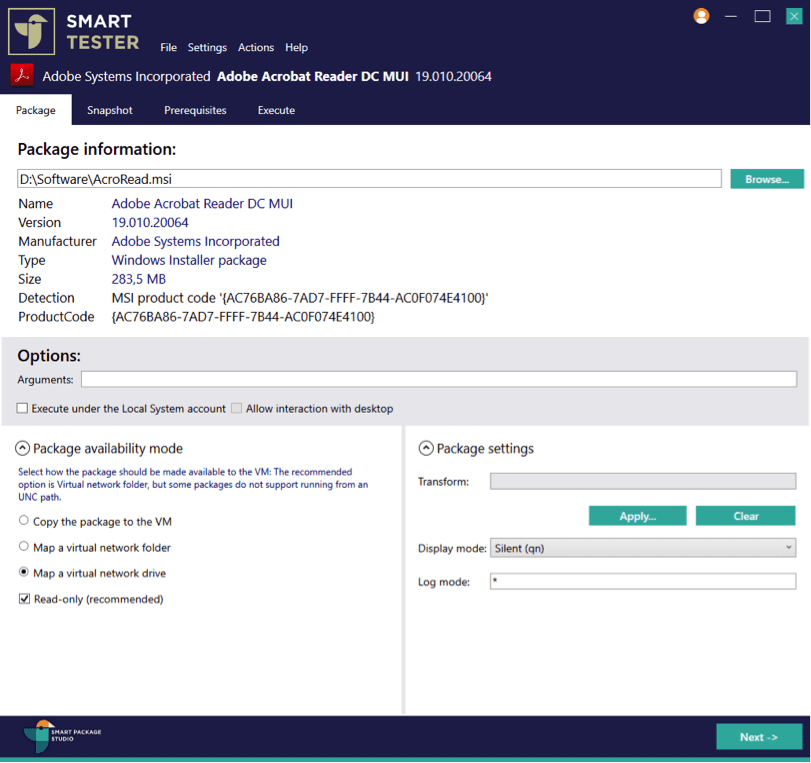Screen dimensions: 811x763
Task: Click the red Adobe Acrobat package icon
Action: pyautogui.click(x=22, y=76)
